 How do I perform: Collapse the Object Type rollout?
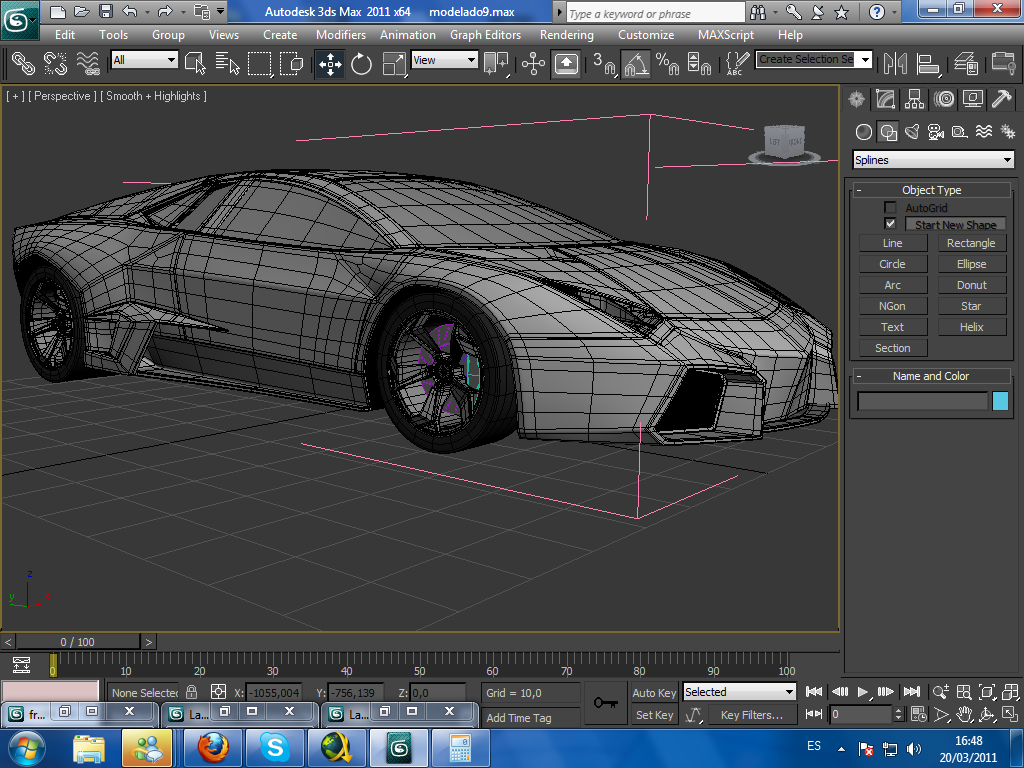point(931,190)
